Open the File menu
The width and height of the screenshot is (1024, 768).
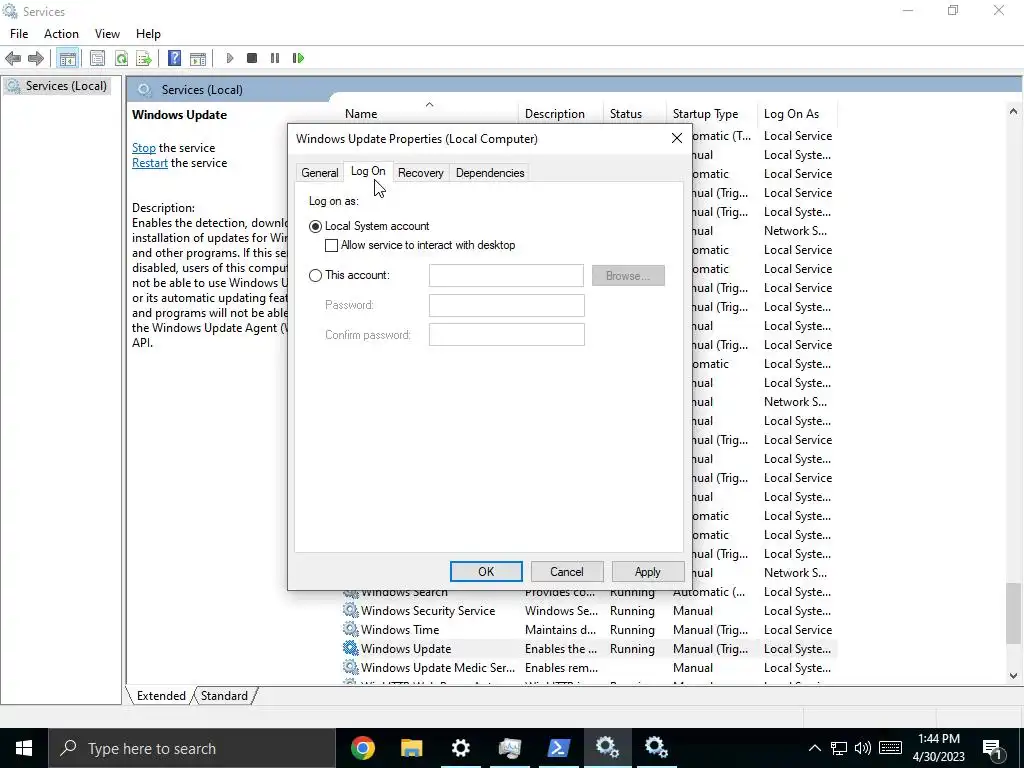point(19,34)
